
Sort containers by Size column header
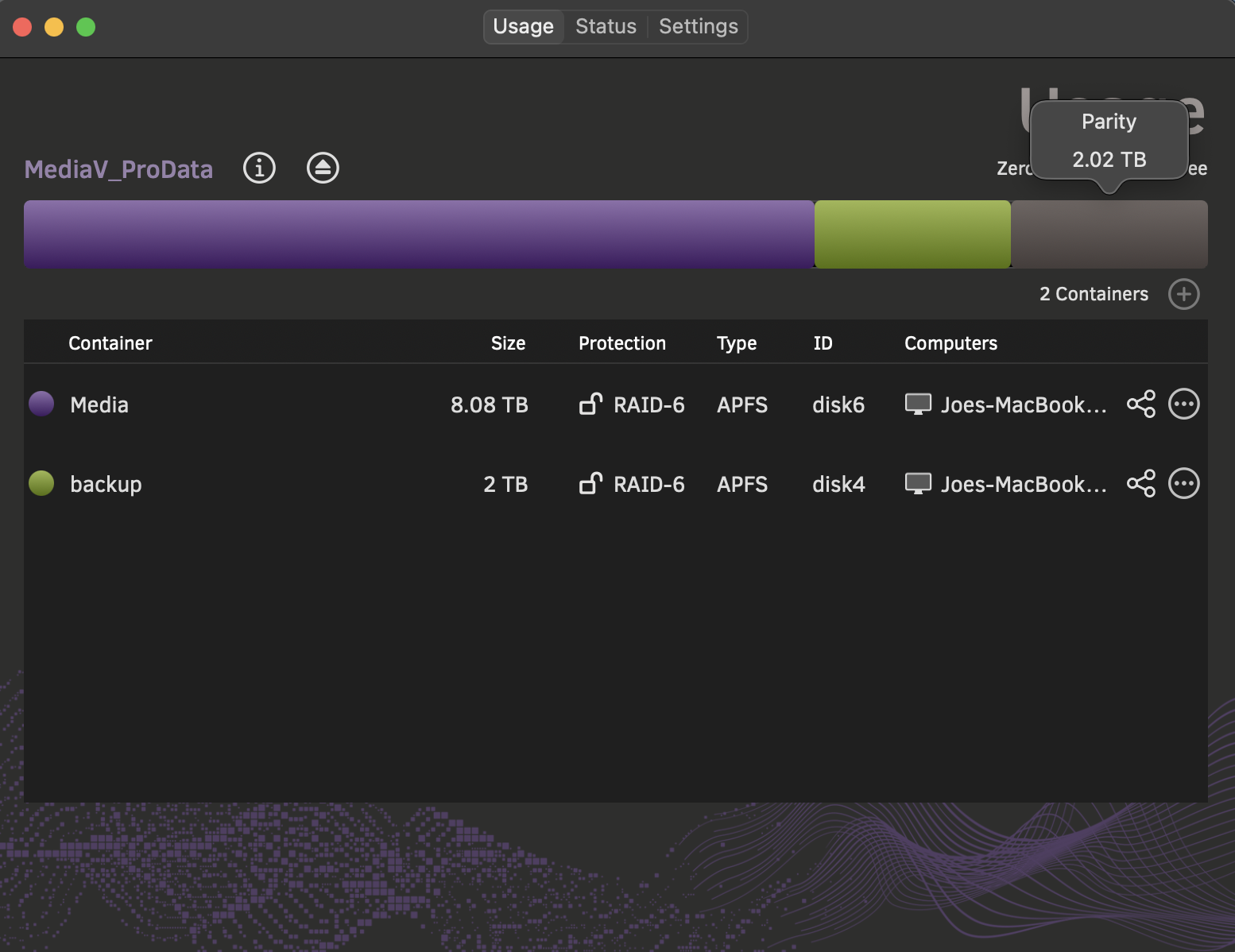tap(508, 343)
